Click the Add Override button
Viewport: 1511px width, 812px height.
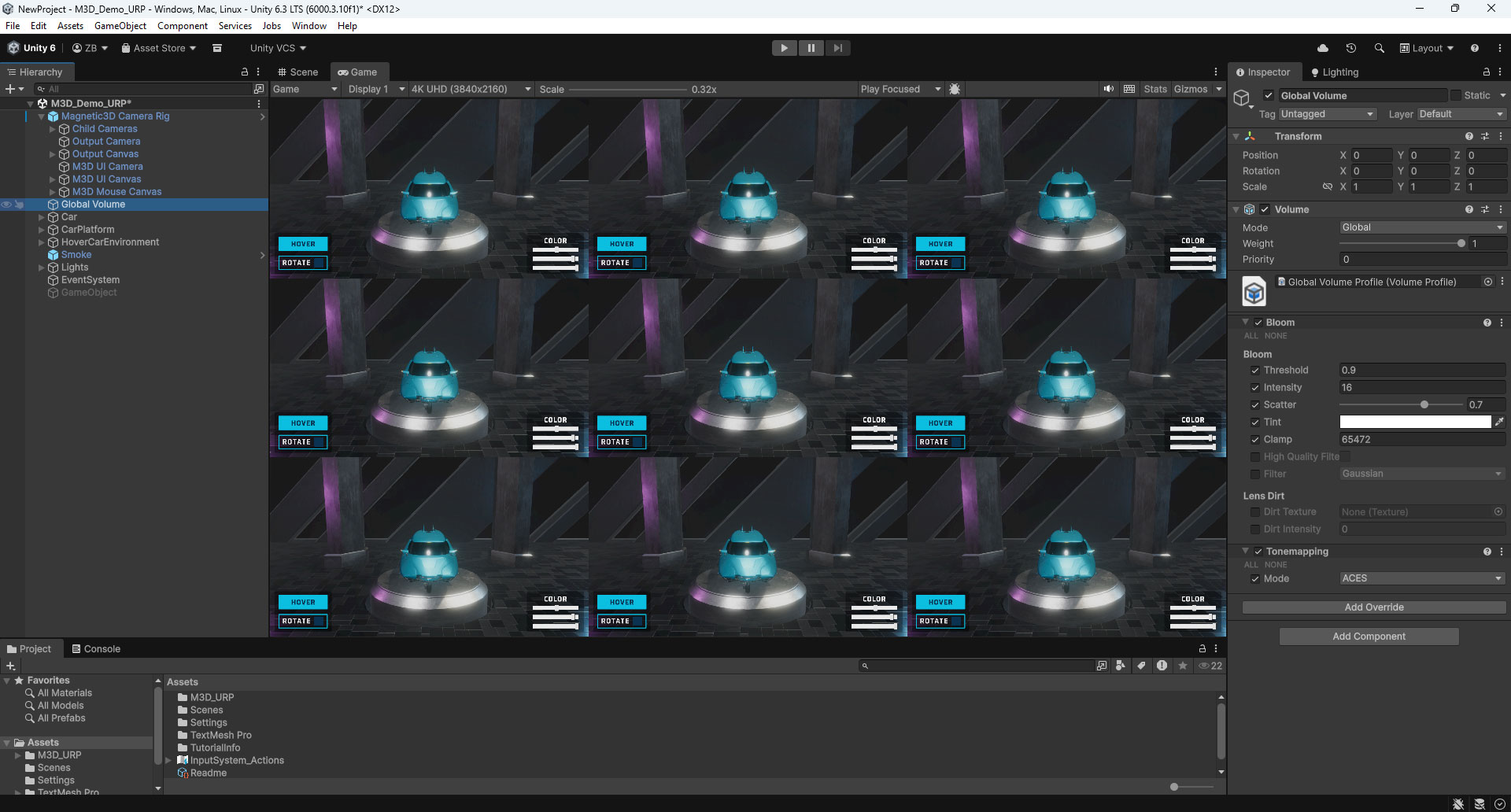[x=1374, y=607]
